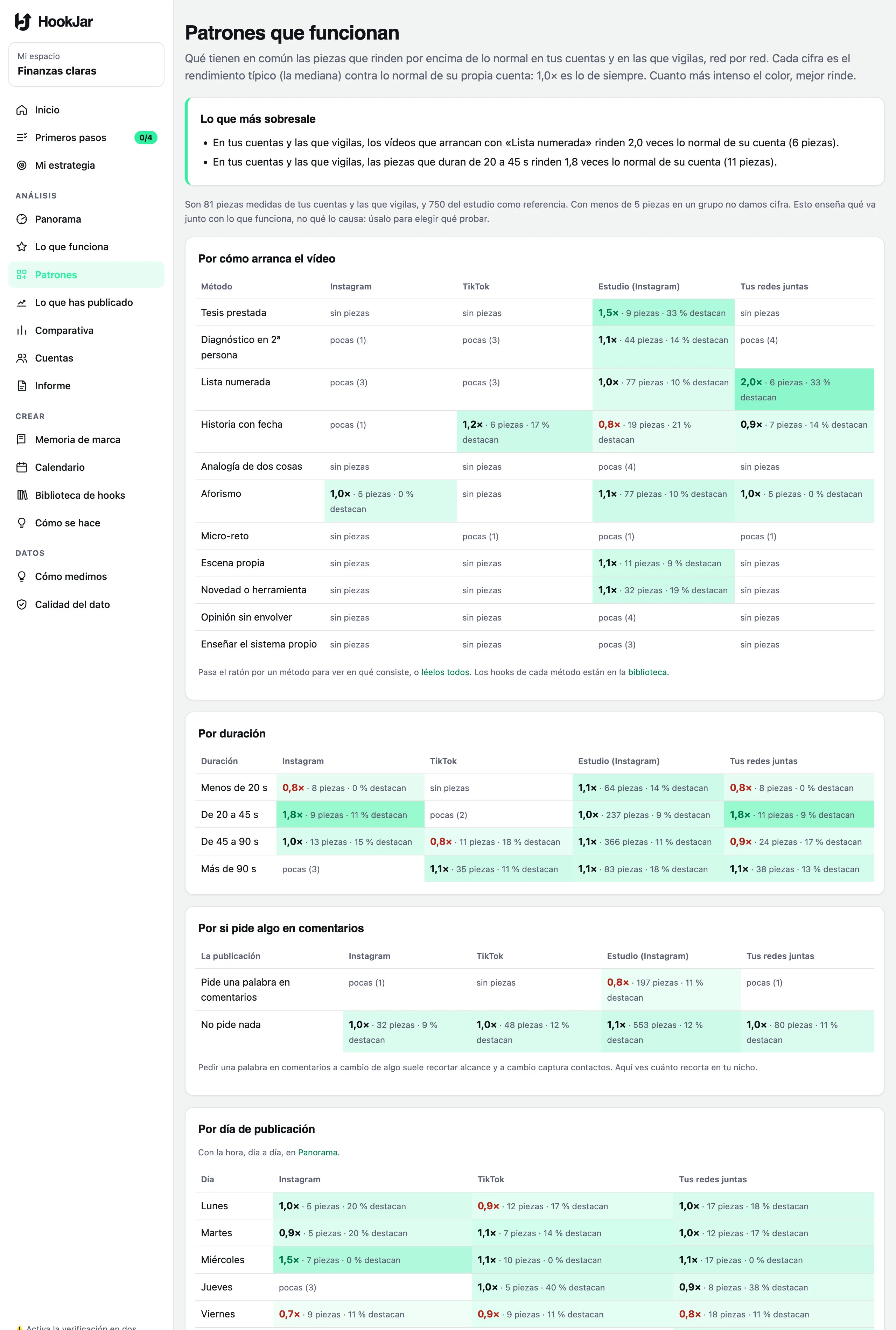The height and width of the screenshot is (1330, 896).
Task: Follow the léelos todos link
Action: pyautogui.click(x=445, y=672)
